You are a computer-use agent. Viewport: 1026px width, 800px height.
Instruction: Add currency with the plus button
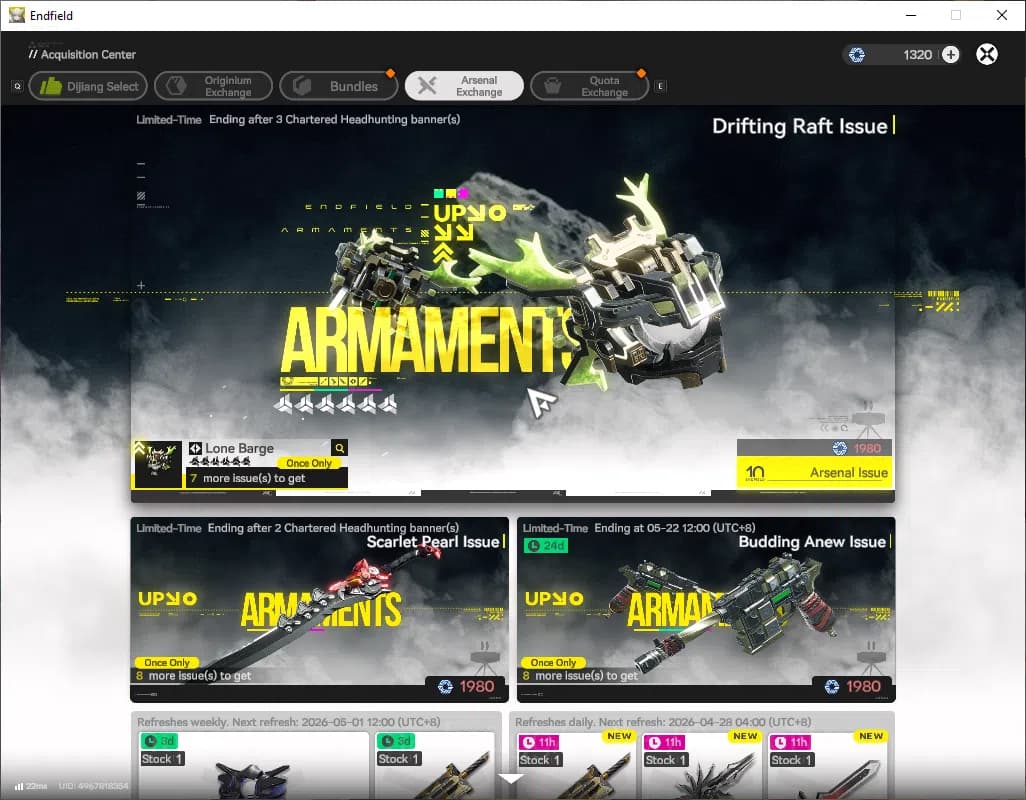[x=951, y=54]
